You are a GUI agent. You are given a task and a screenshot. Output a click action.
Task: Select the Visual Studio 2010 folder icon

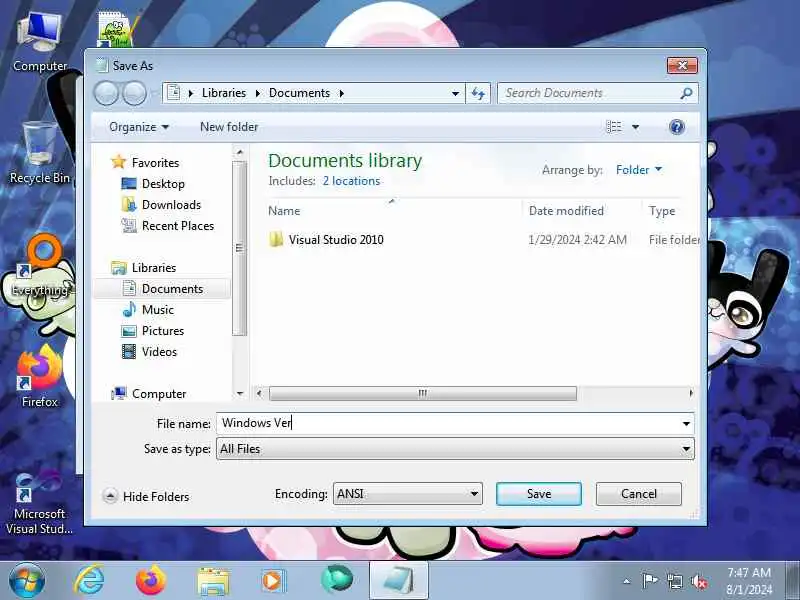(276, 239)
